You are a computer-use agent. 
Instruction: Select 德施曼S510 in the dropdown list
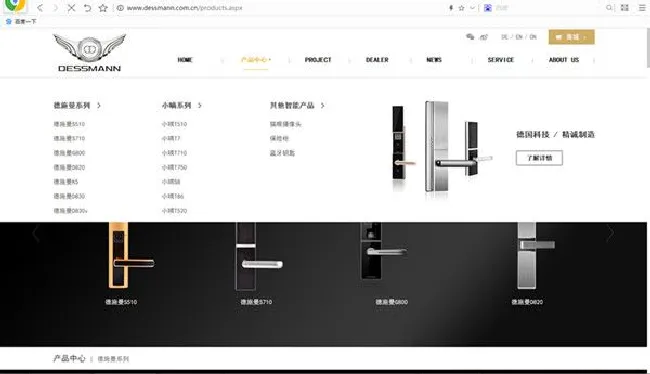tap(69, 124)
